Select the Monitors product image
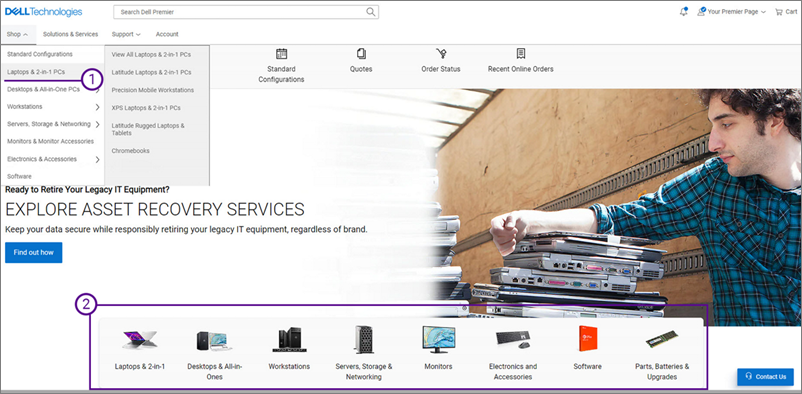Viewport: 802px width, 394px height. pos(438,339)
